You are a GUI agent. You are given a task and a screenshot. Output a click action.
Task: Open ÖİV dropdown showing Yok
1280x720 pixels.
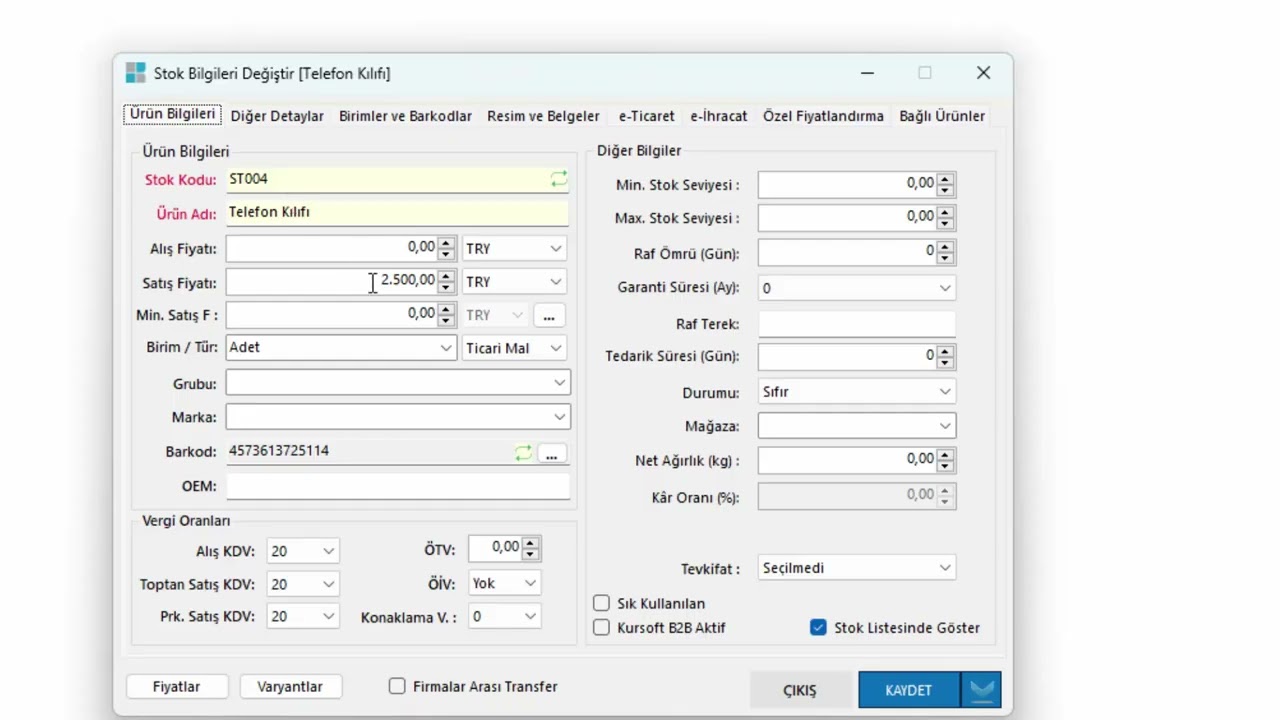[504, 583]
